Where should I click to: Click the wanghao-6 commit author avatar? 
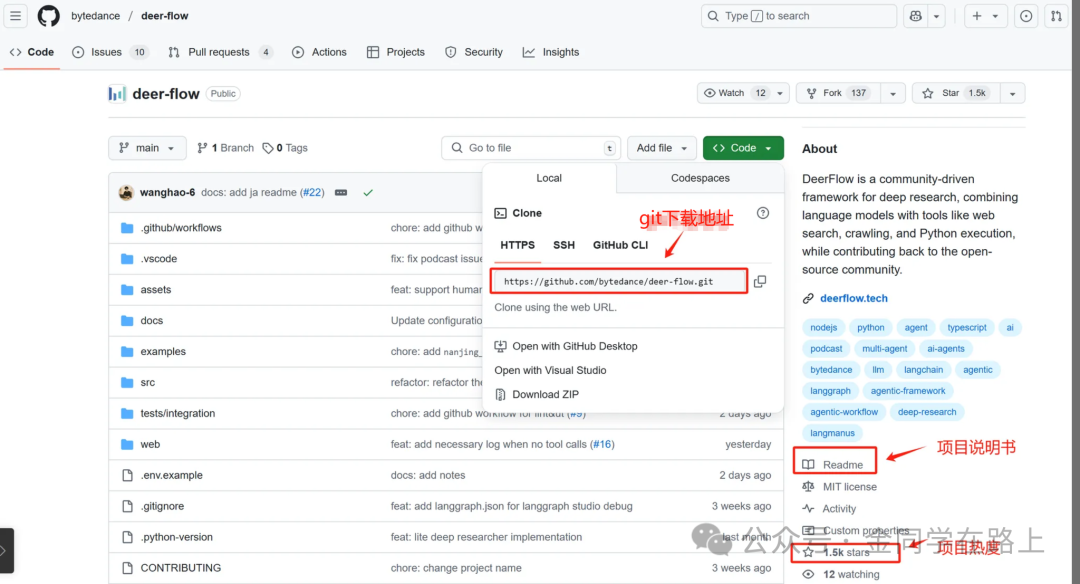coord(125,193)
